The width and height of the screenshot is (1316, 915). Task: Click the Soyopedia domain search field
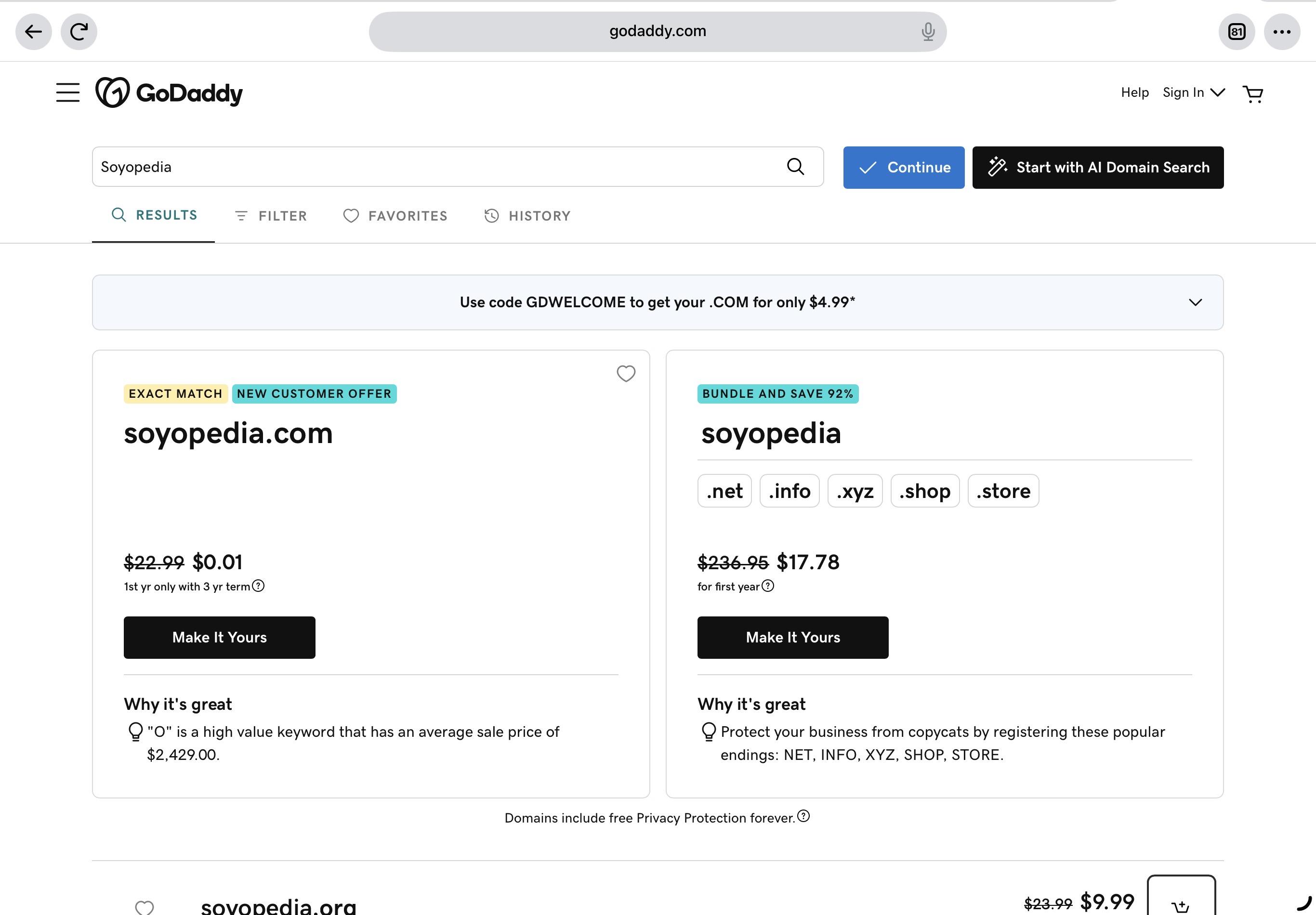(438, 167)
